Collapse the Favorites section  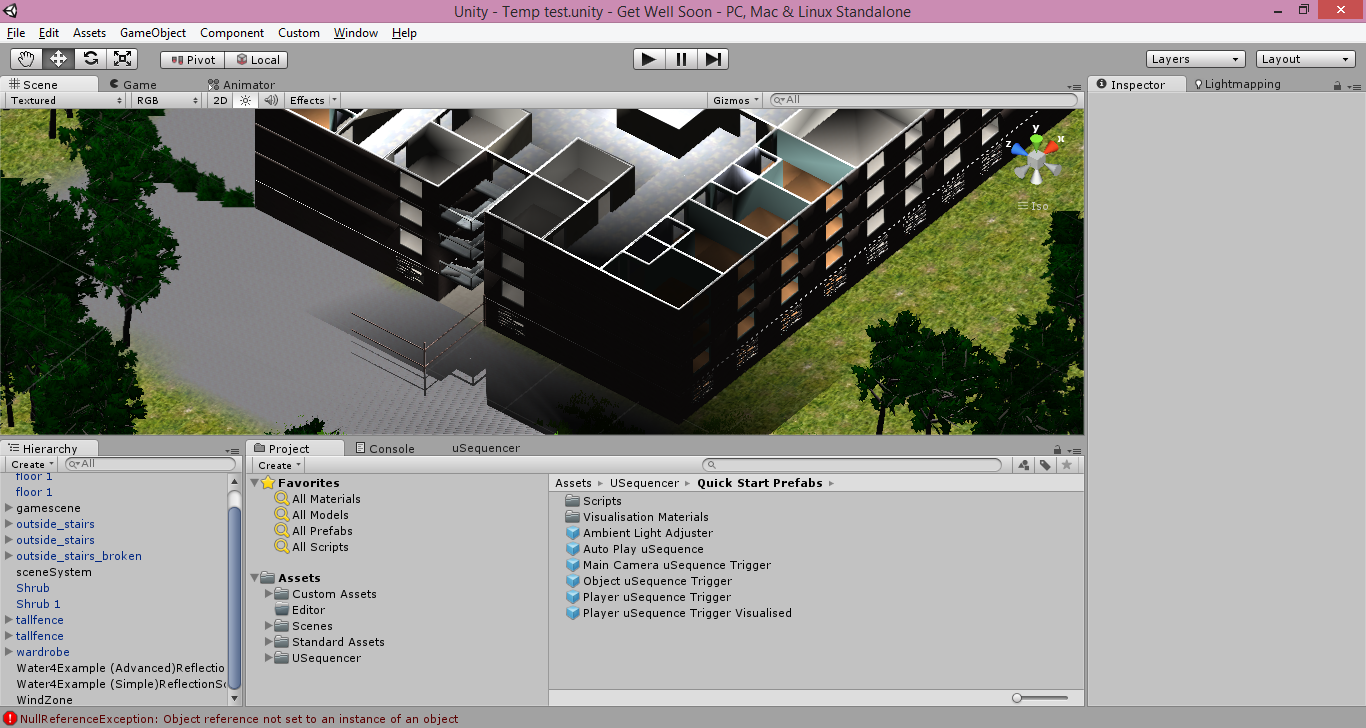pyautogui.click(x=254, y=483)
